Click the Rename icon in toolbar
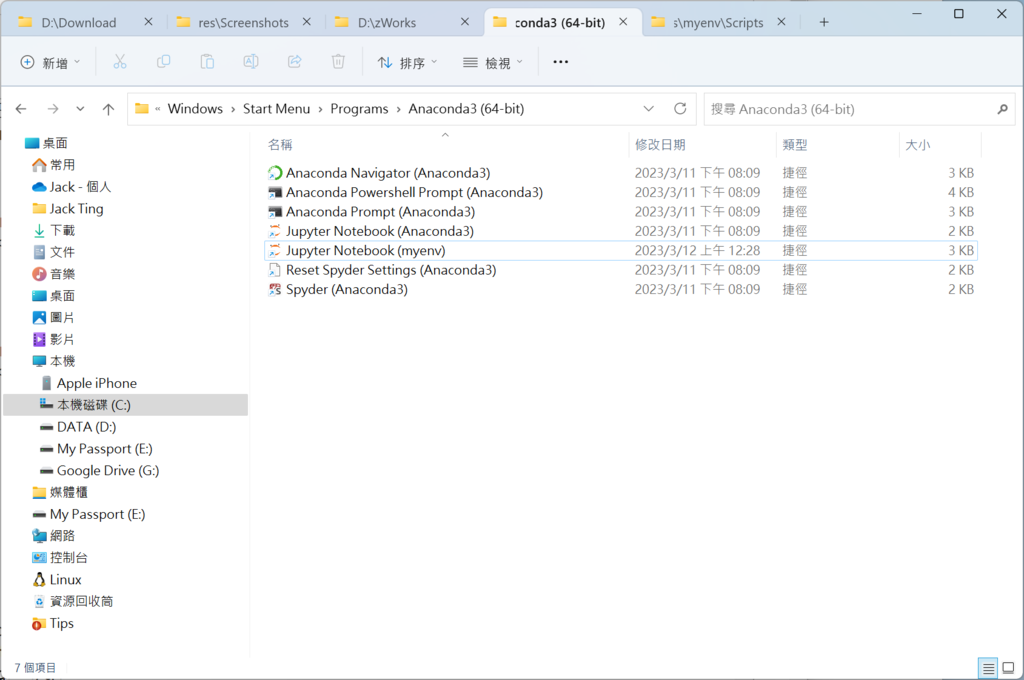Screen dimensions: 1024x680 (251, 62)
